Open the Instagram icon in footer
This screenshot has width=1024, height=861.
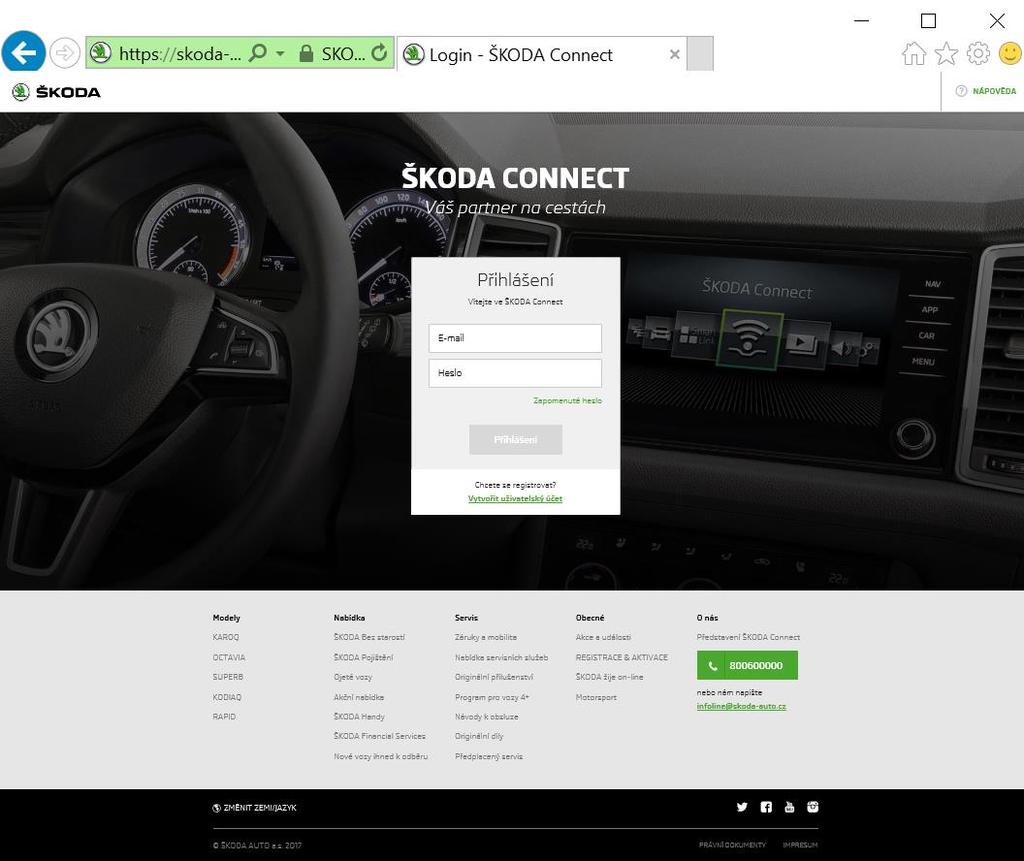[x=812, y=807]
